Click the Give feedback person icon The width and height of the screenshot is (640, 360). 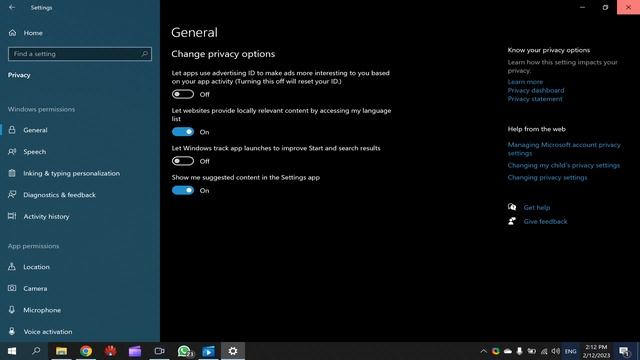point(512,221)
